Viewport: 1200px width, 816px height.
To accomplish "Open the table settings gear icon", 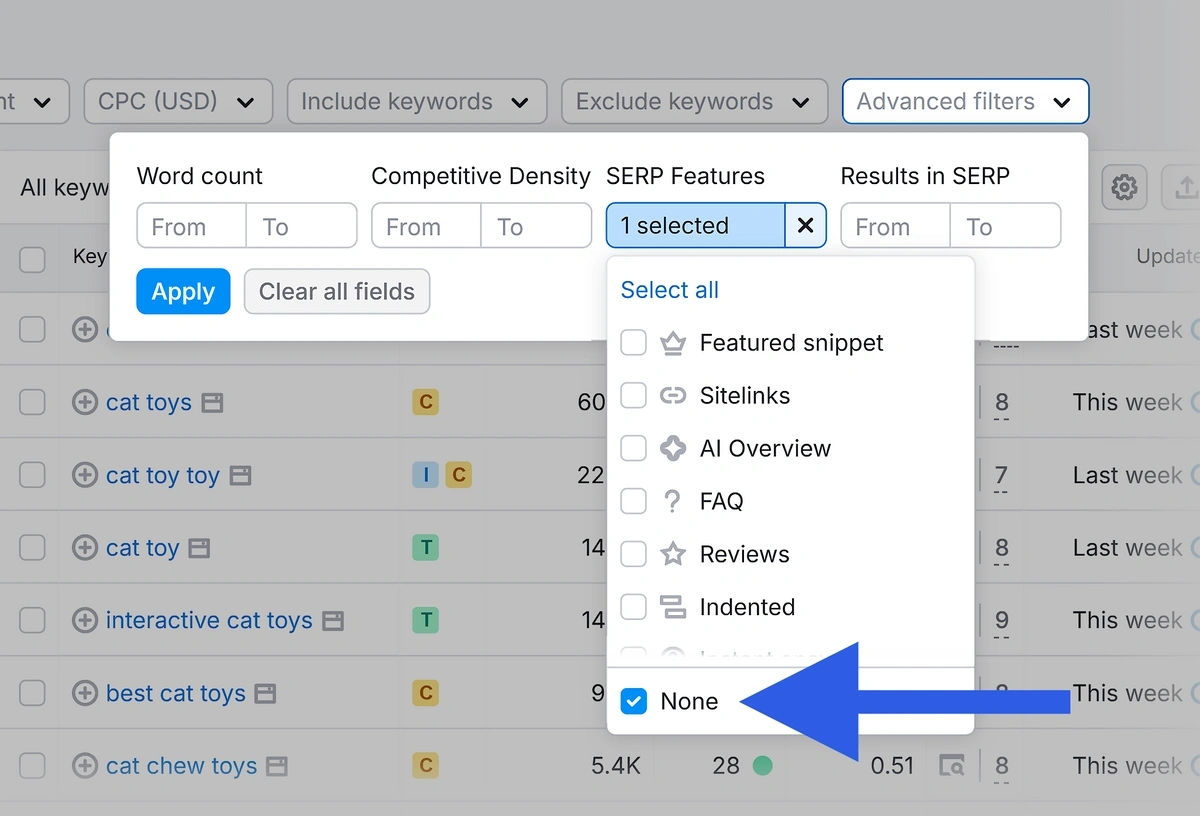I will click(x=1124, y=186).
